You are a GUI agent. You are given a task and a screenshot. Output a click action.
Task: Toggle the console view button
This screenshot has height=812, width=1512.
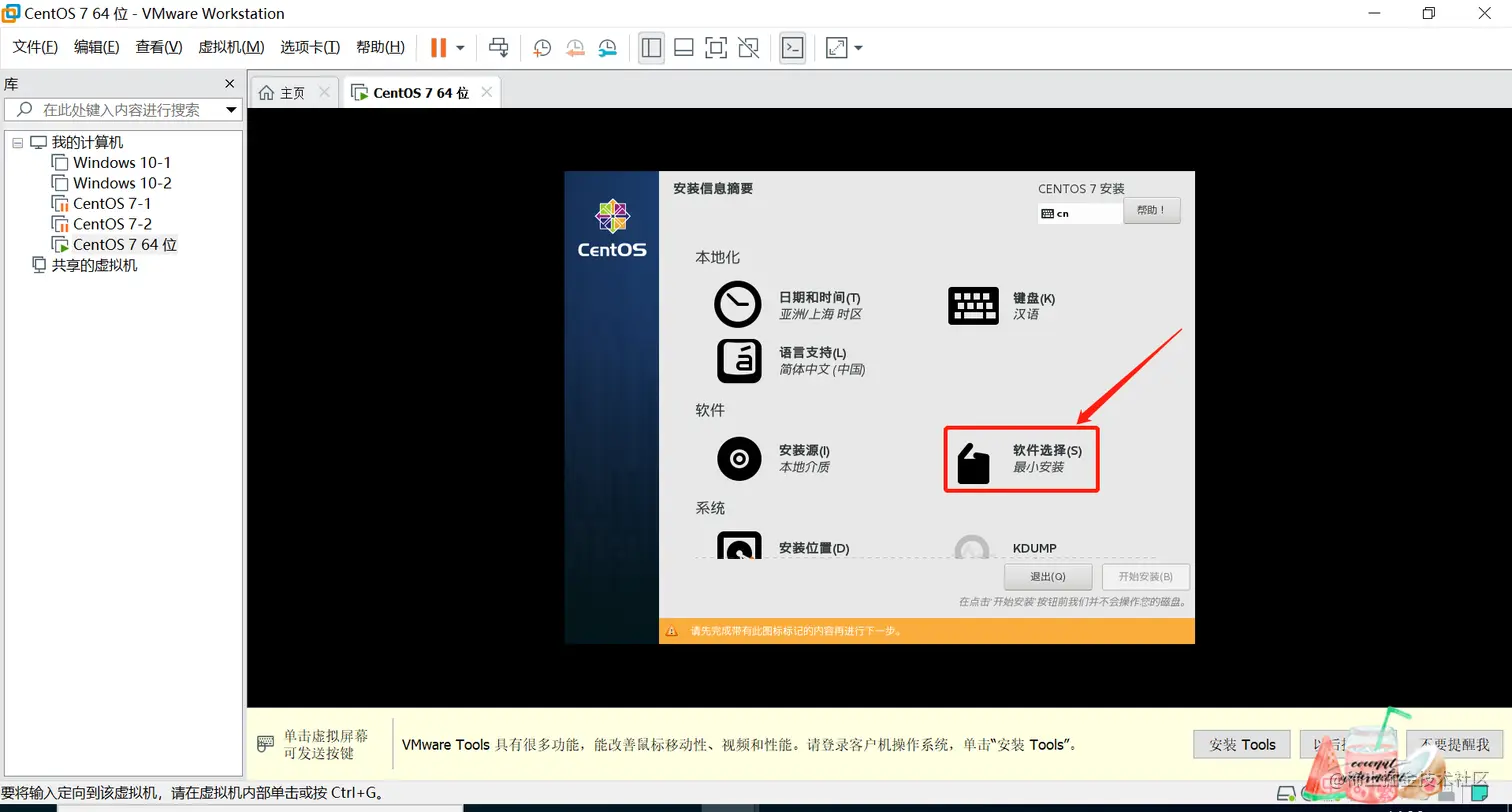793,47
